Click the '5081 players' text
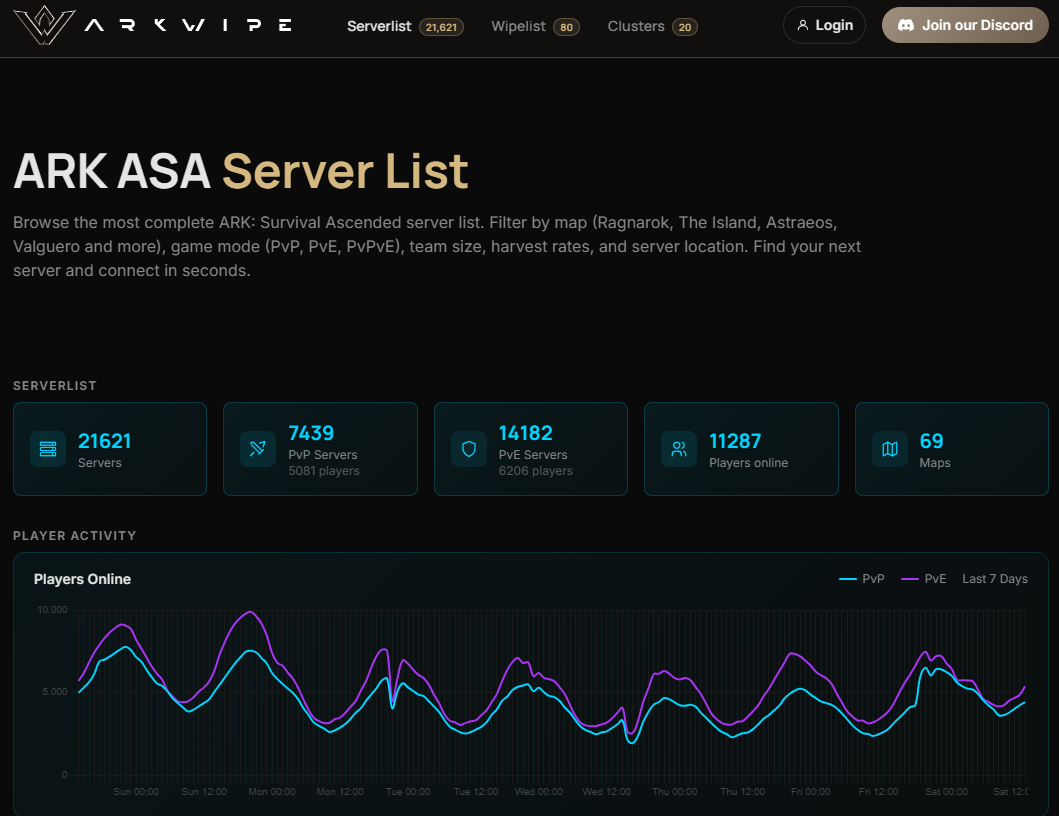The image size is (1059, 816). click(x=324, y=471)
